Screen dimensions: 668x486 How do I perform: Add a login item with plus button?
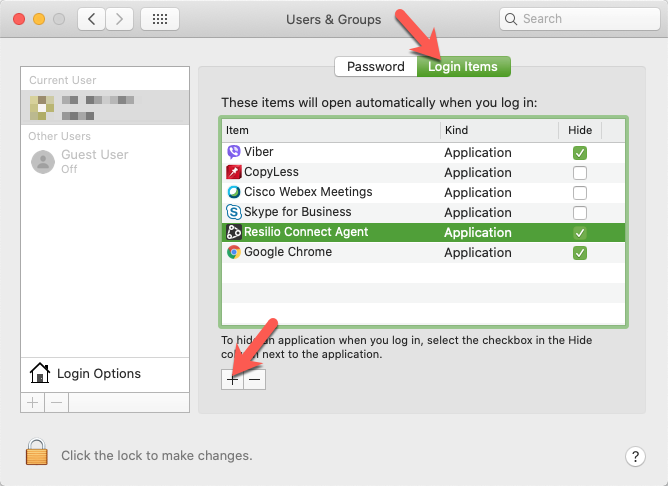point(232,379)
